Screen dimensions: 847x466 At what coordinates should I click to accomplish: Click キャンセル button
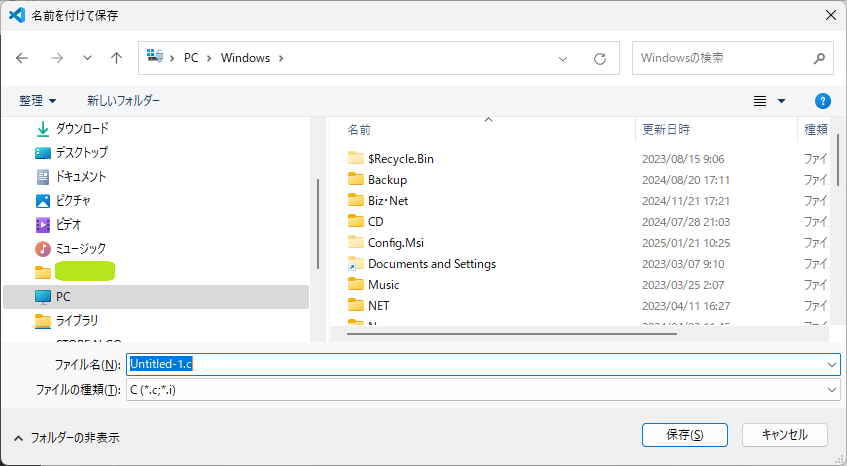(x=785, y=435)
